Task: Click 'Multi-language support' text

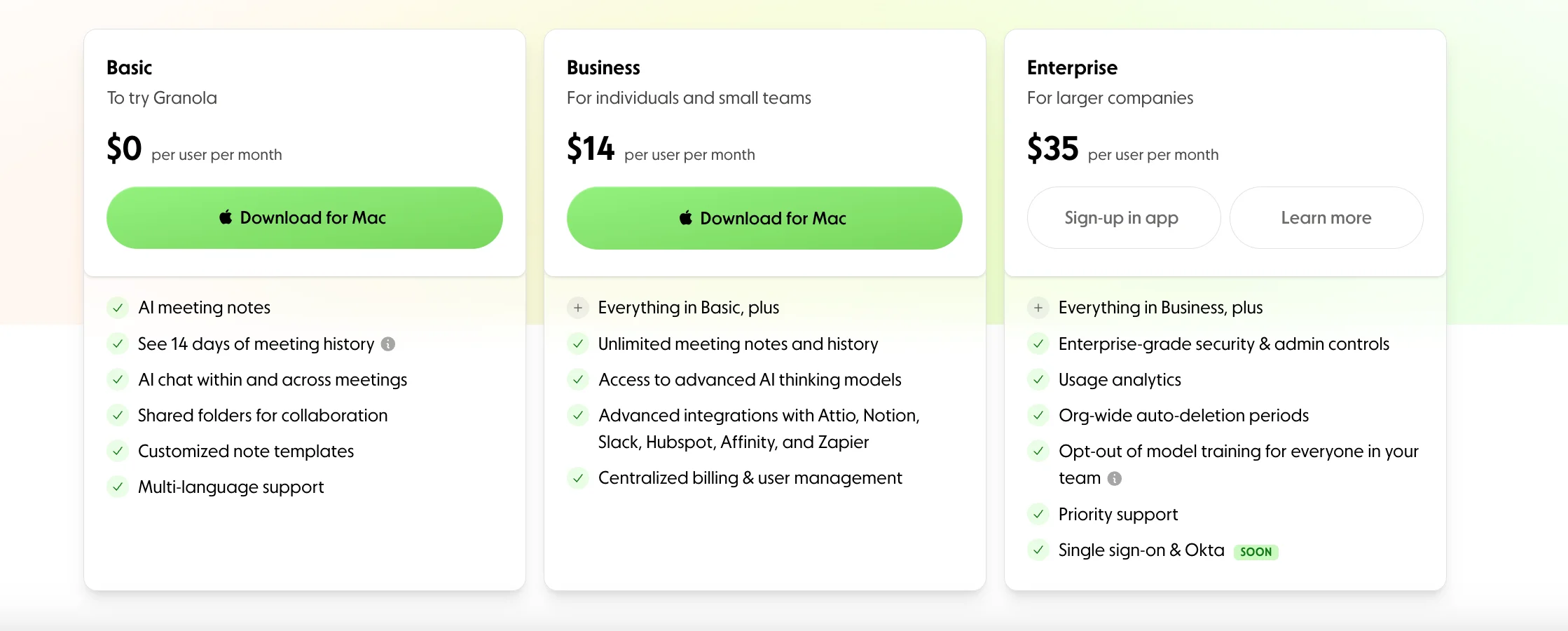Action: pyautogui.click(x=231, y=487)
